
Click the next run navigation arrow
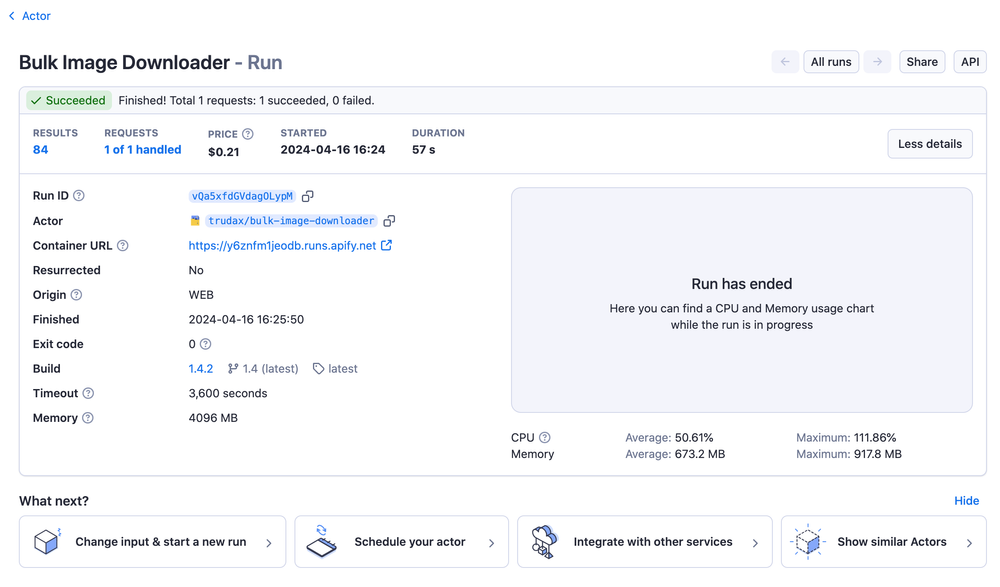tap(876, 61)
